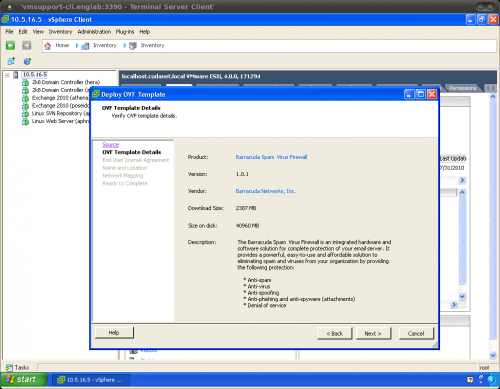This screenshot has height=389, width=500.
Task: Collapse the 10.5.16.5 tree node
Action: coord(7,75)
